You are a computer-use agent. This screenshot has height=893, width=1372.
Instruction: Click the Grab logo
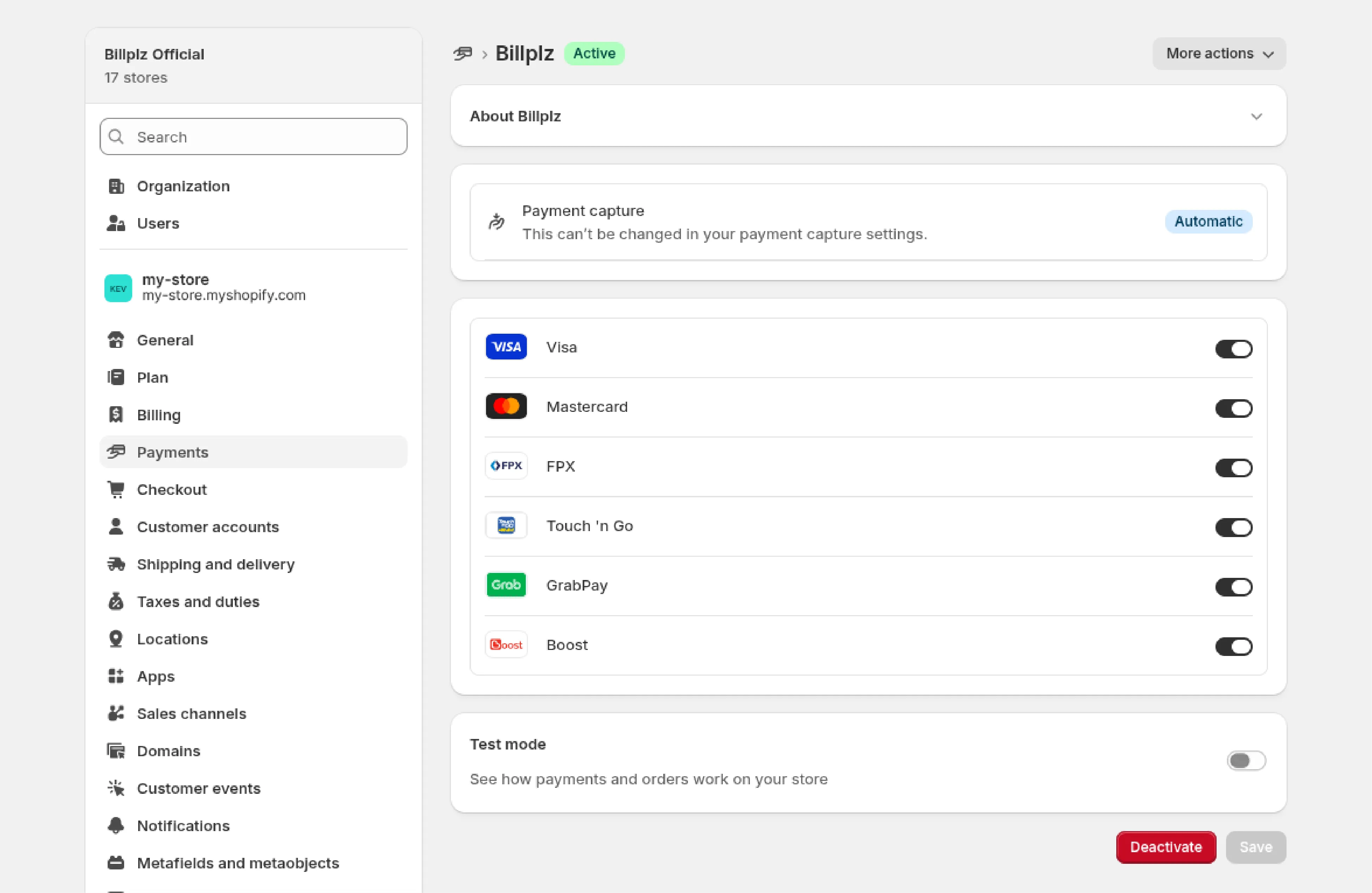coord(506,585)
